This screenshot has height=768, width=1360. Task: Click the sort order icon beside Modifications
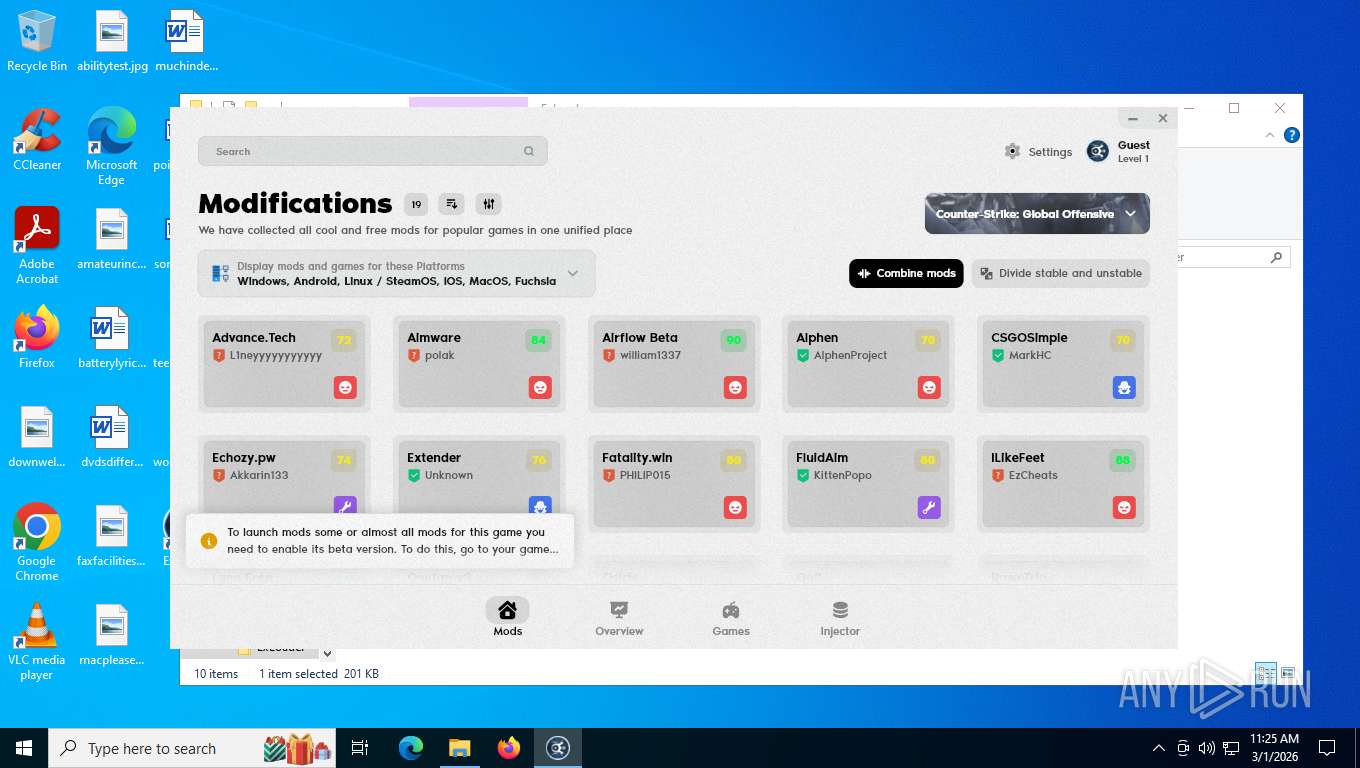452,204
